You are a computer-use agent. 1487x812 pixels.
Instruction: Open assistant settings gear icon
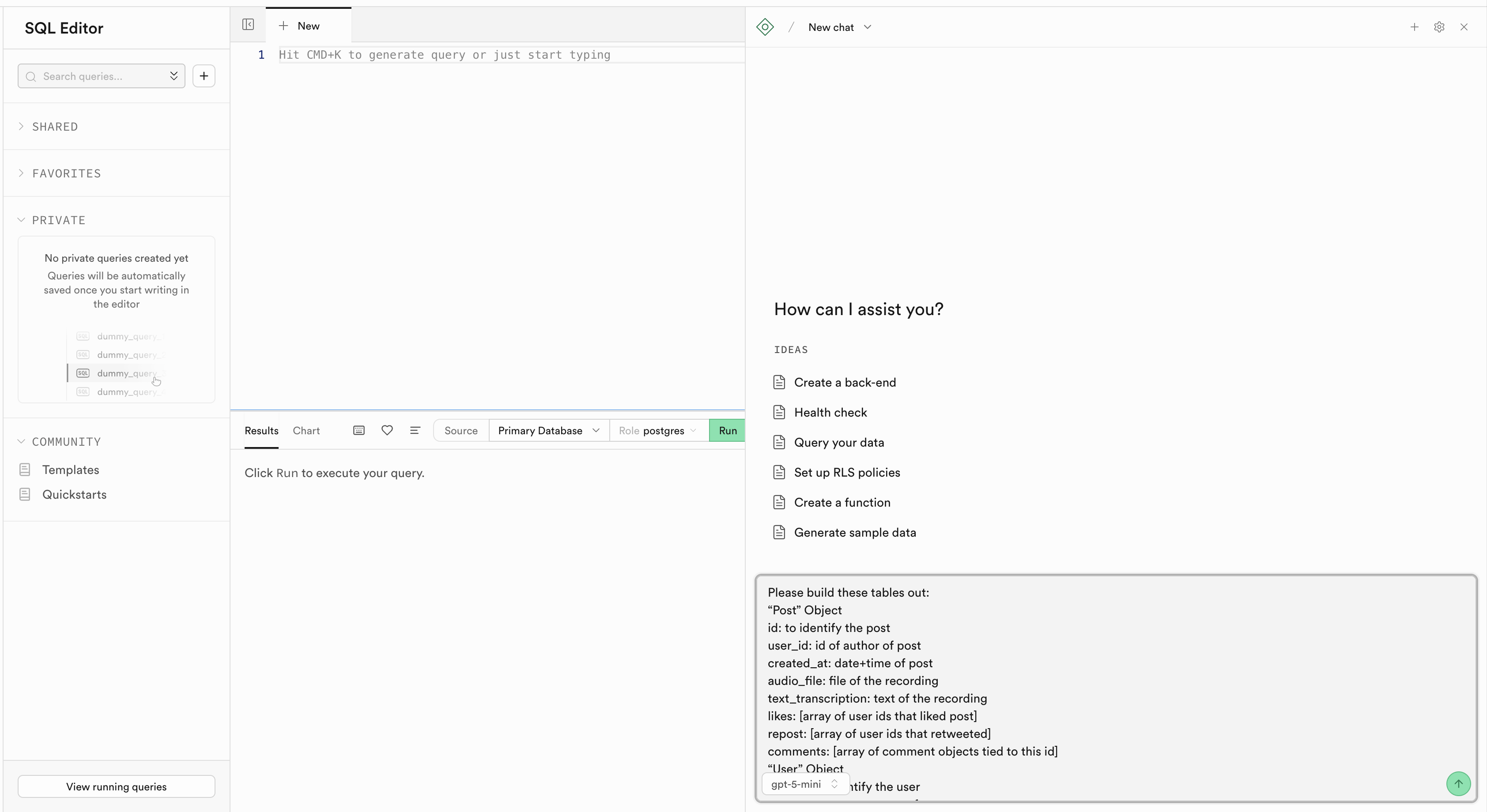tap(1439, 26)
